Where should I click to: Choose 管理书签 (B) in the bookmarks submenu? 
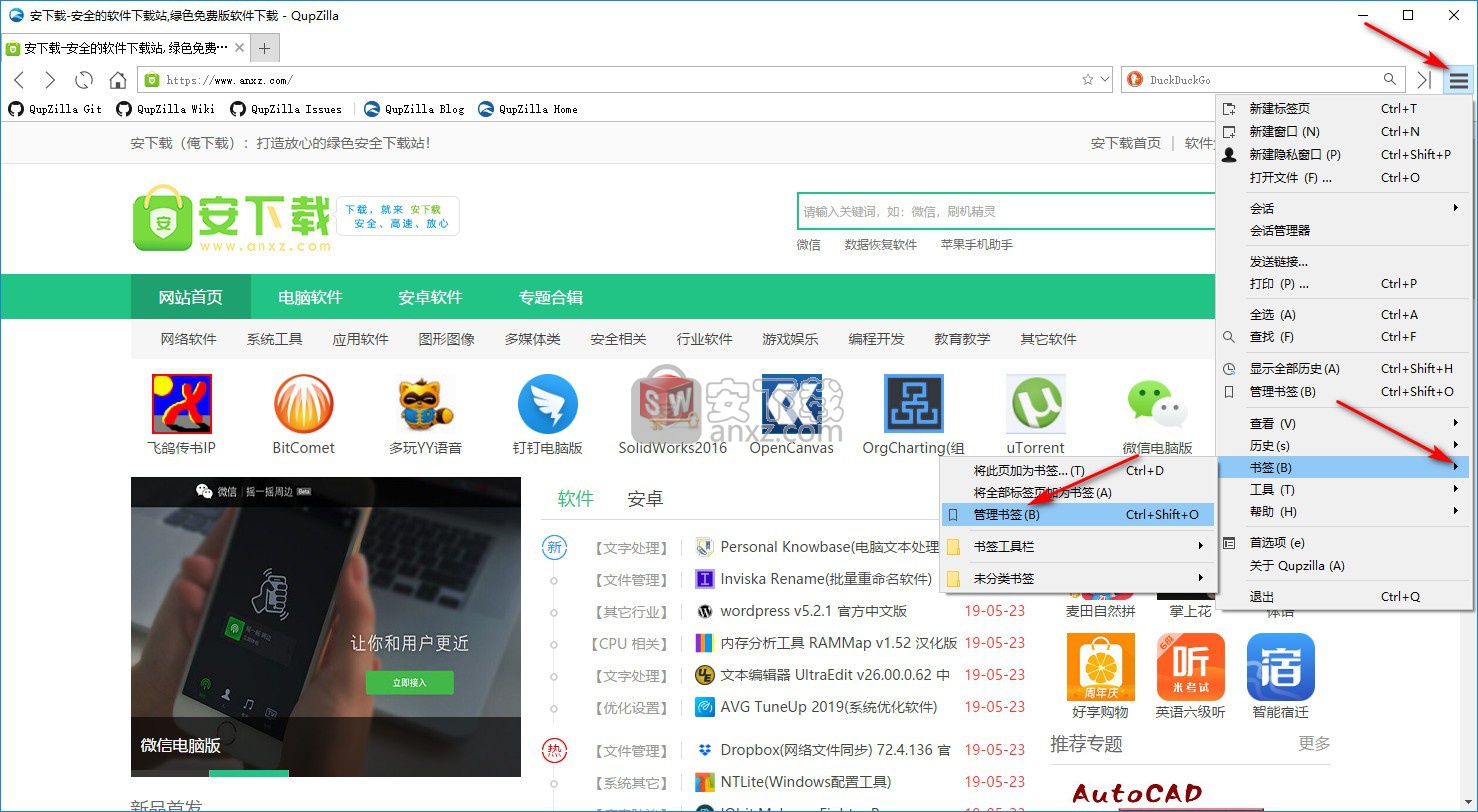click(x=1078, y=515)
